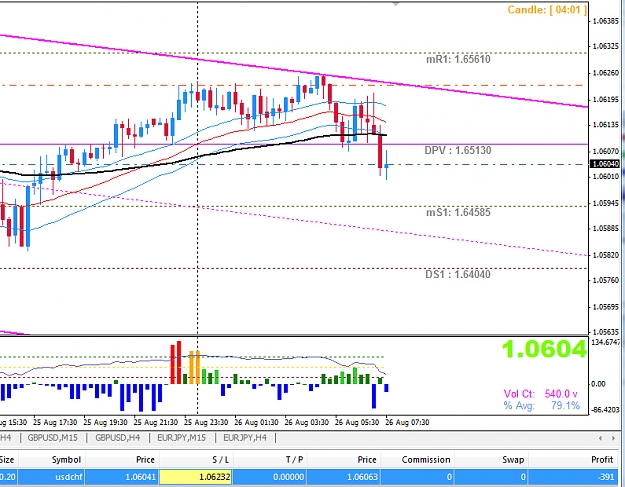Click the 26 Aug 07:30 time axis label
Viewport: 625px width, 487px height.
pos(407,422)
